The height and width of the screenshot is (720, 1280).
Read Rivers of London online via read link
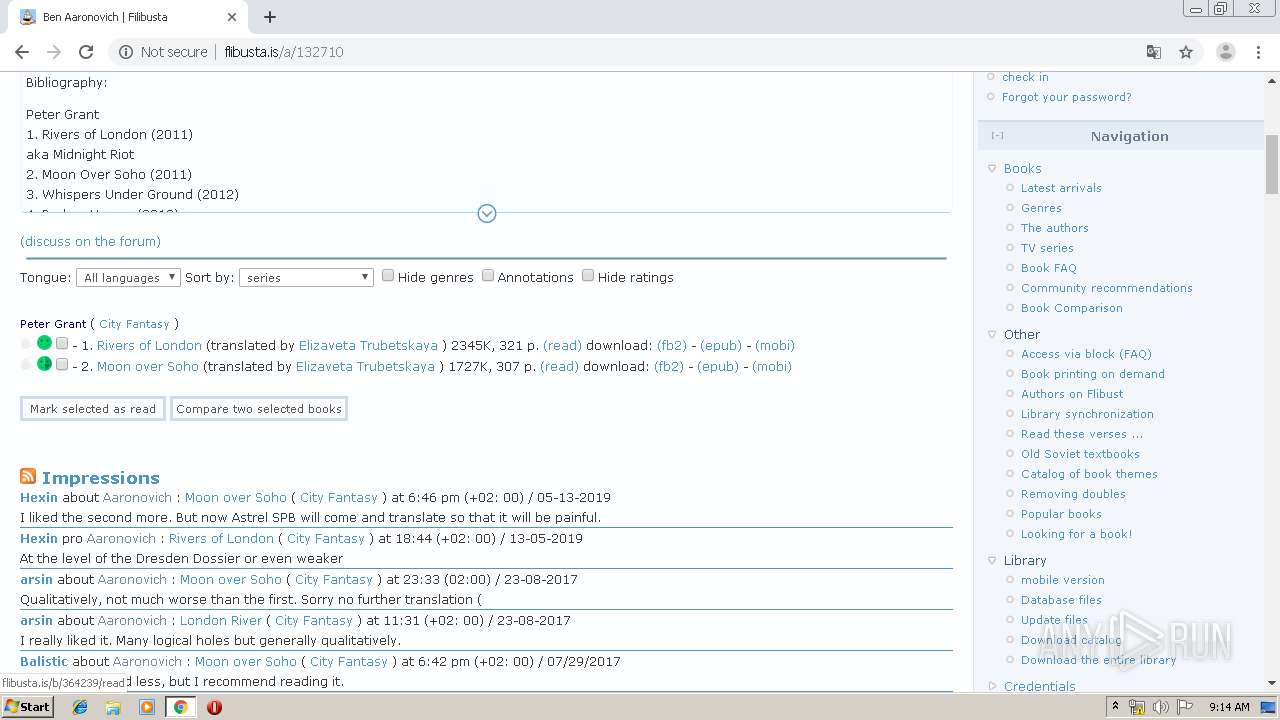(562, 345)
